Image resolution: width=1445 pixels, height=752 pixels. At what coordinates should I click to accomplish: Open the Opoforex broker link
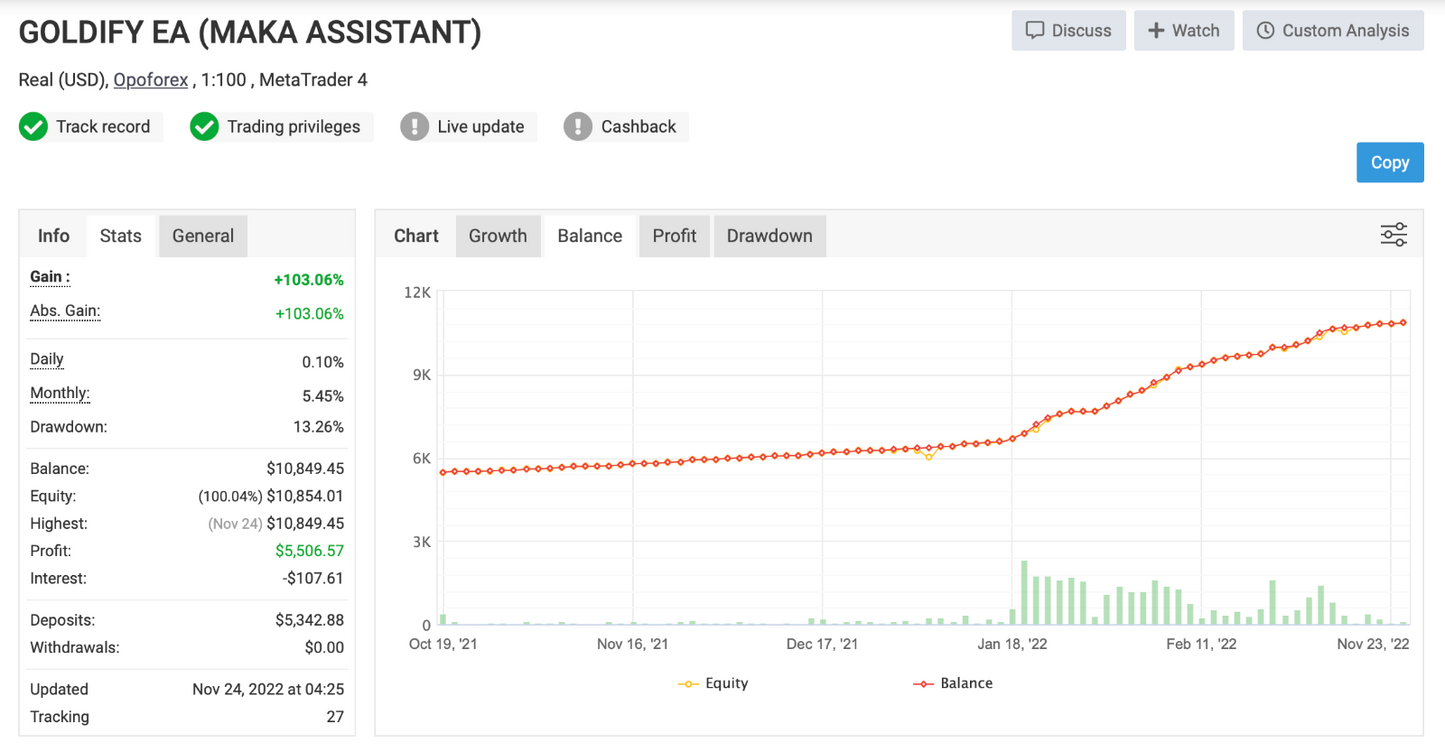[151, 80]
